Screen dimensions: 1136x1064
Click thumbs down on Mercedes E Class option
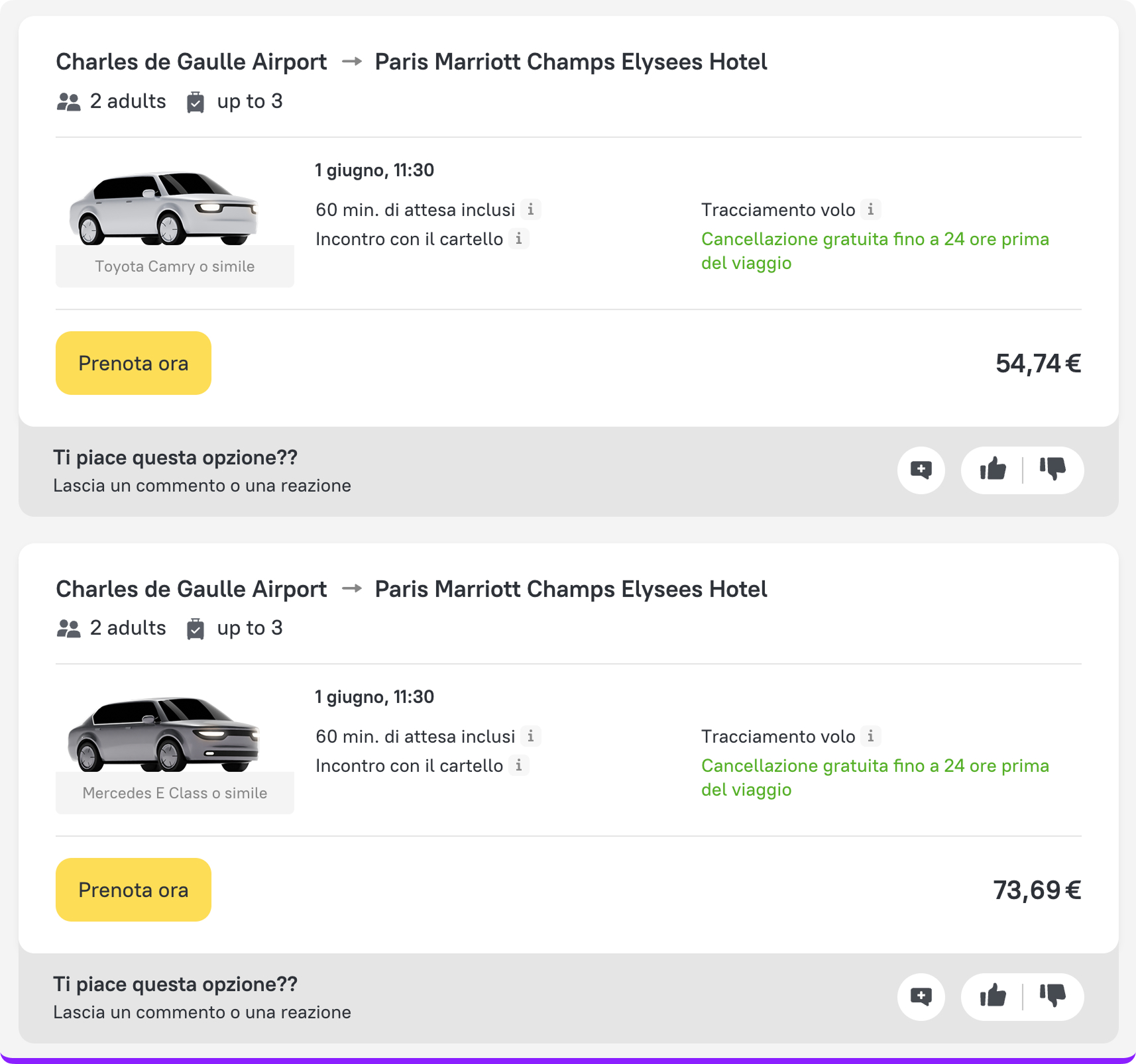1052,996
